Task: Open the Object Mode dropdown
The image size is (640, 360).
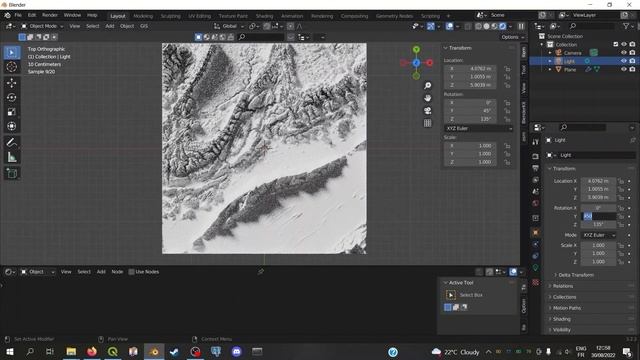Action: coord(42,26)
